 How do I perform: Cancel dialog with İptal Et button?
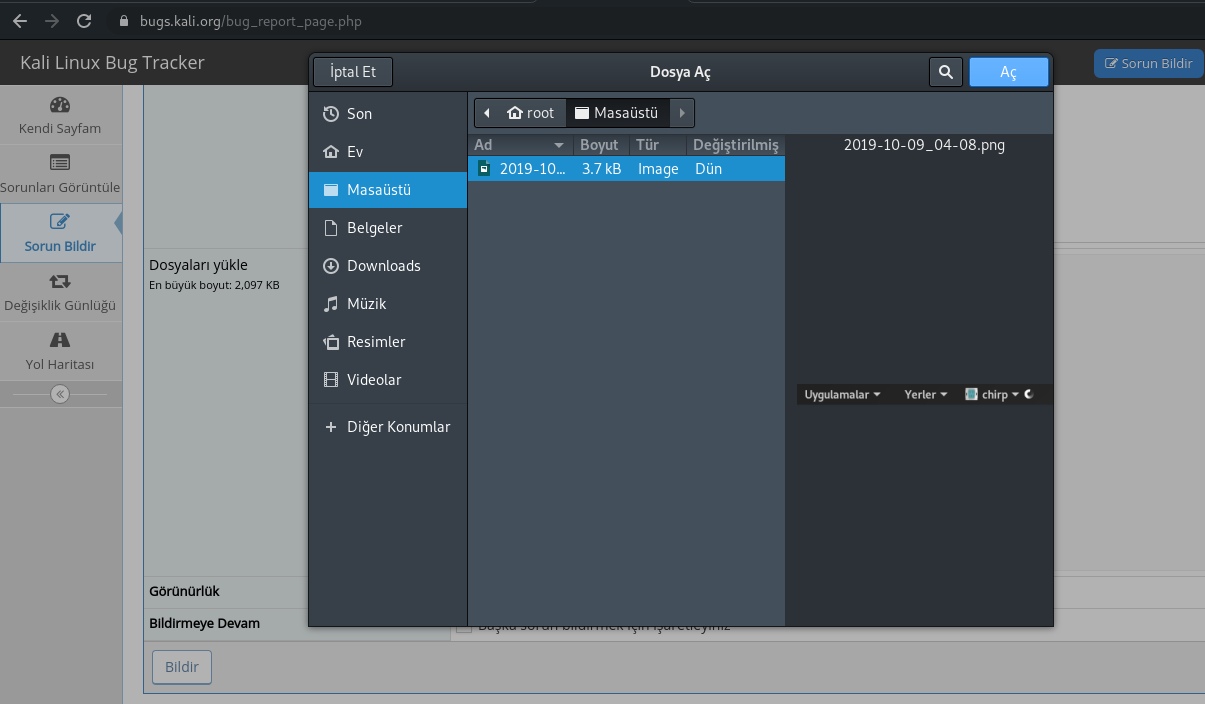tap(353, 72)
